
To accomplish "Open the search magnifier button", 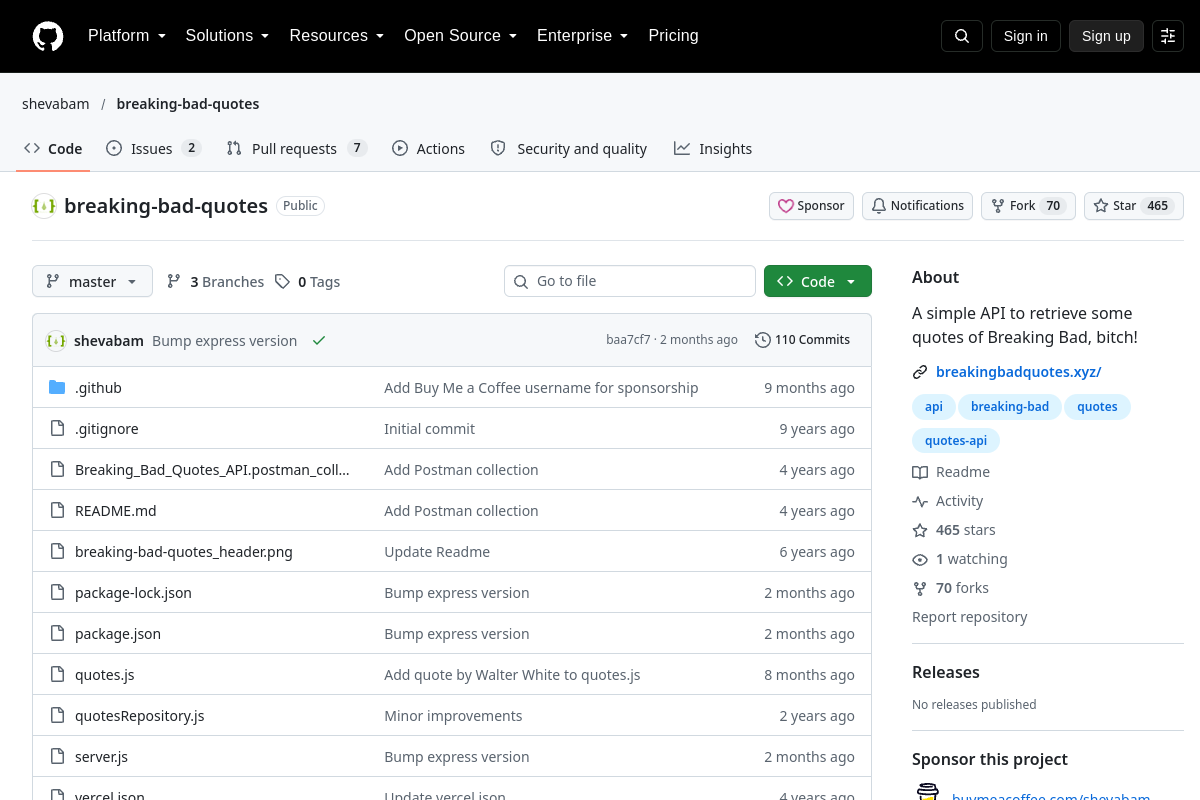I will pos(962,36).
